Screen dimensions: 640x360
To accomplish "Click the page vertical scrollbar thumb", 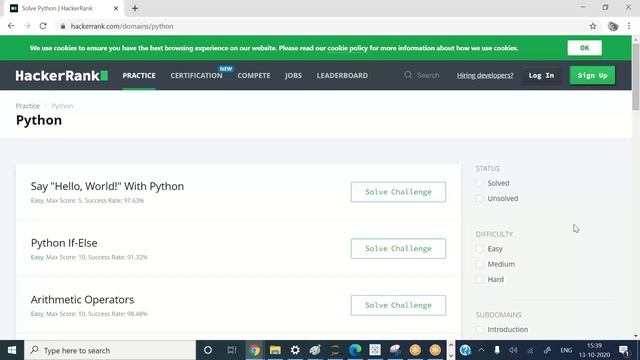I will click(636, 76).
